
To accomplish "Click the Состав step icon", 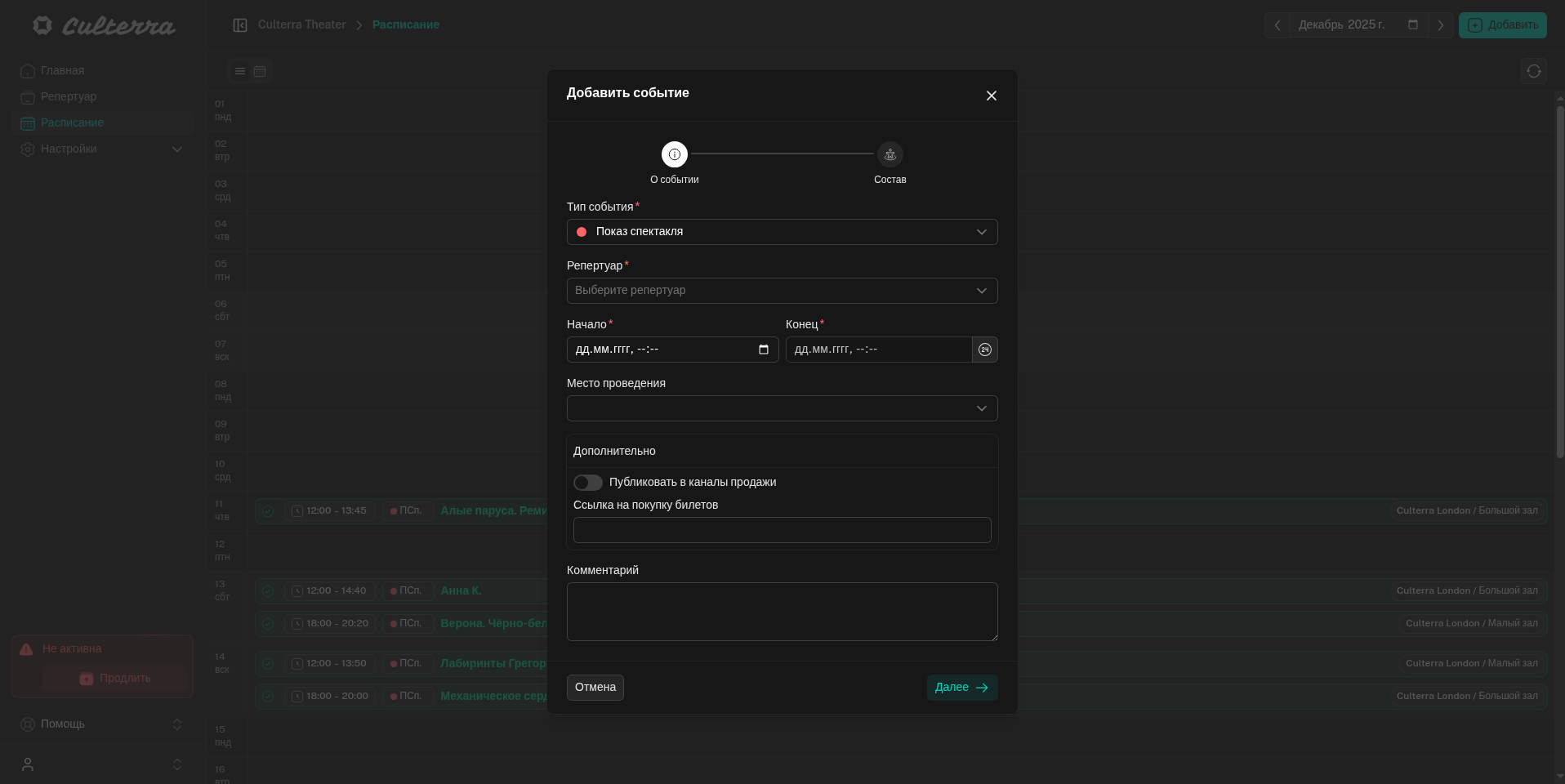I will click(x=890, y=154).
